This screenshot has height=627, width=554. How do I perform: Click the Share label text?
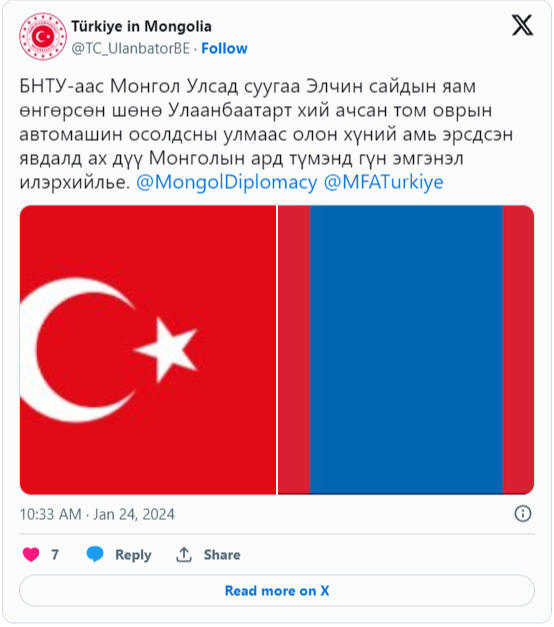tap(222, 555)
